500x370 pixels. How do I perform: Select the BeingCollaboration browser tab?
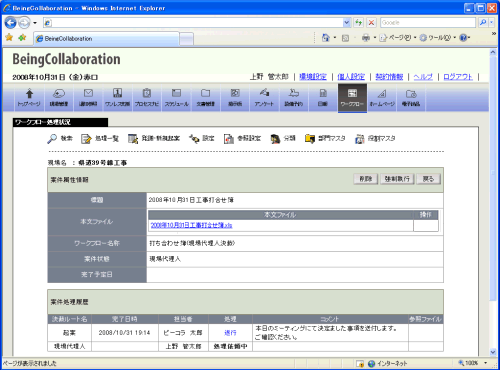point(107,39)
